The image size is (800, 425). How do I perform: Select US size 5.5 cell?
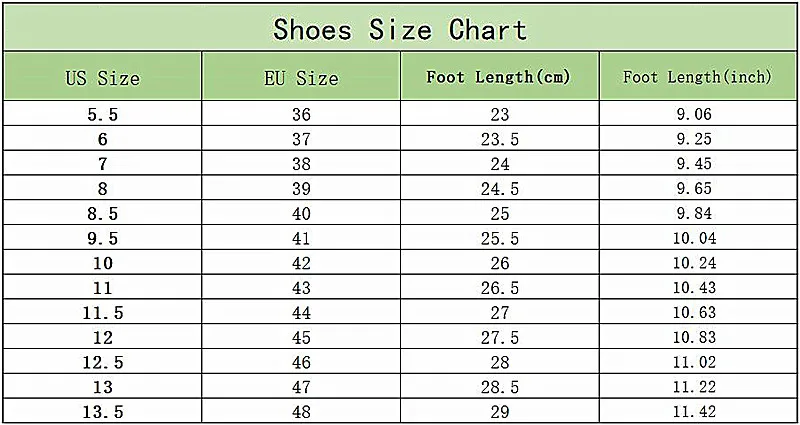(102, 114)
